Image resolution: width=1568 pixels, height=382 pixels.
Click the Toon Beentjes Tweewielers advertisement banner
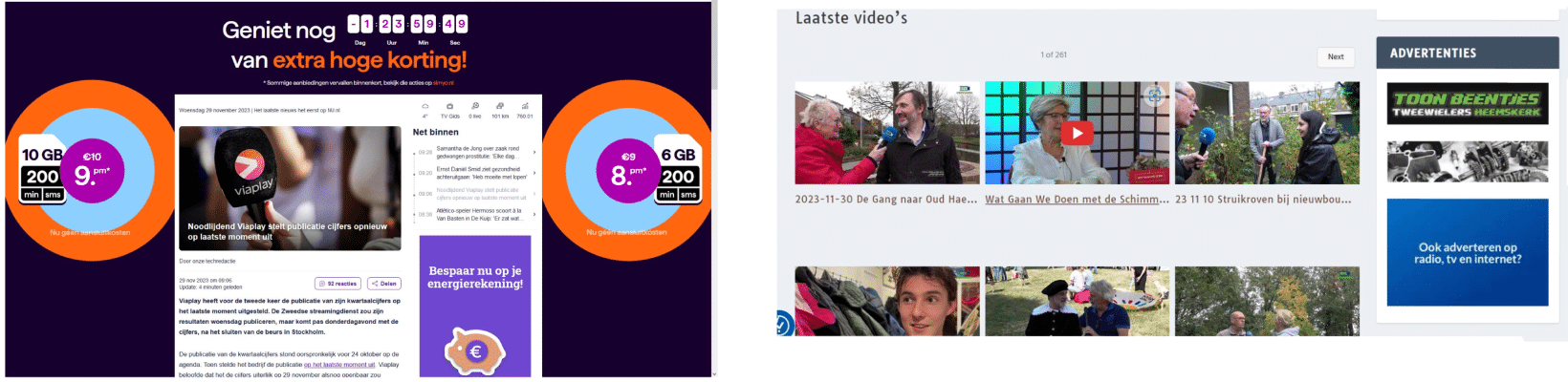(1467, 104)
